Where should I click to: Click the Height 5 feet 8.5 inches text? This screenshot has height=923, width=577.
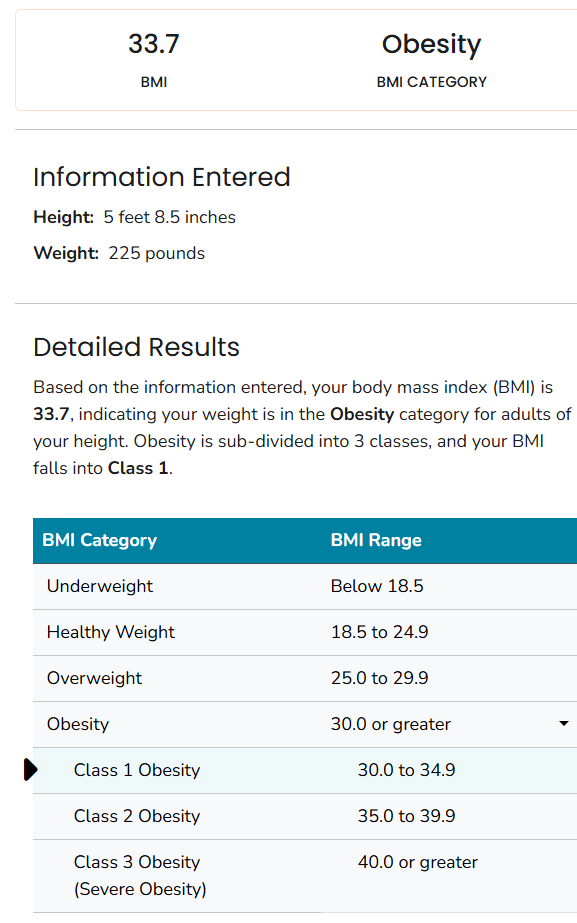(x=135, y=217)
